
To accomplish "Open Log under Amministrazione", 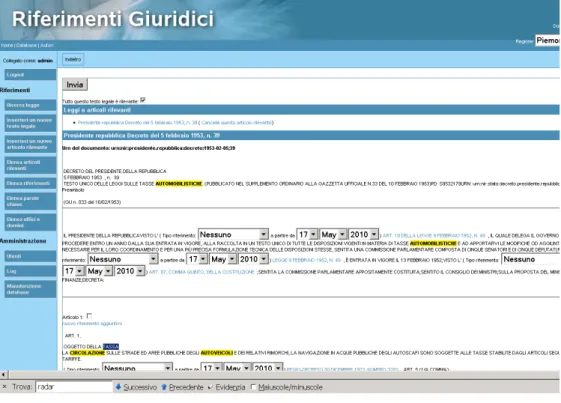I will (x=30, y=271).
